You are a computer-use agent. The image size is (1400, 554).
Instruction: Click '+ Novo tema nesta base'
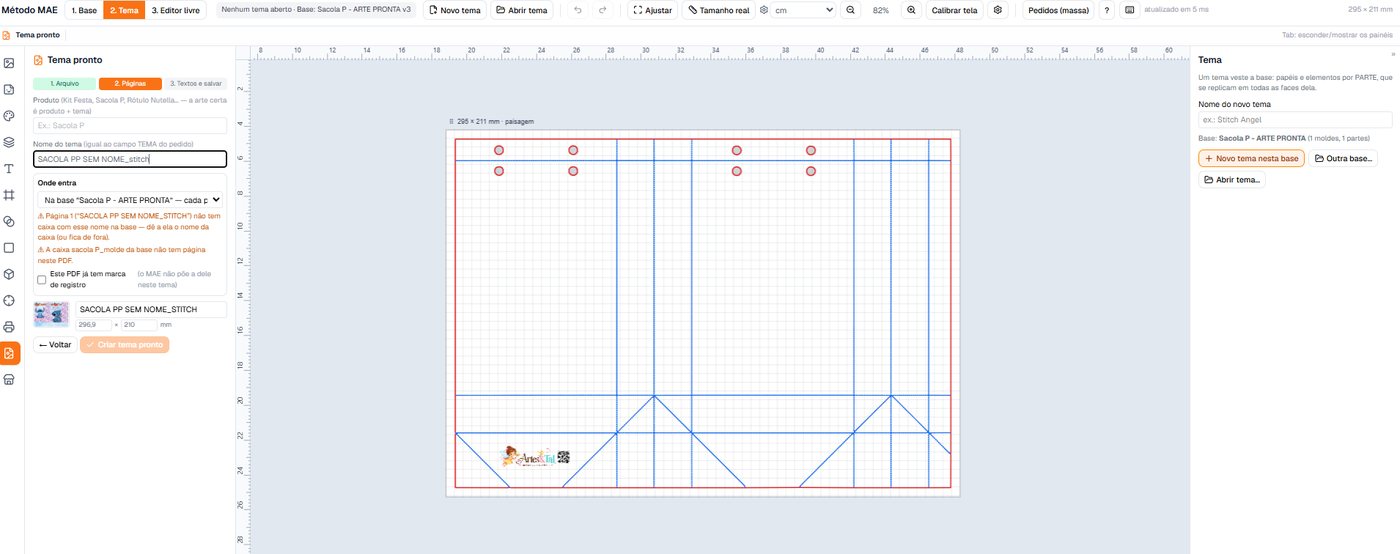1251,158
